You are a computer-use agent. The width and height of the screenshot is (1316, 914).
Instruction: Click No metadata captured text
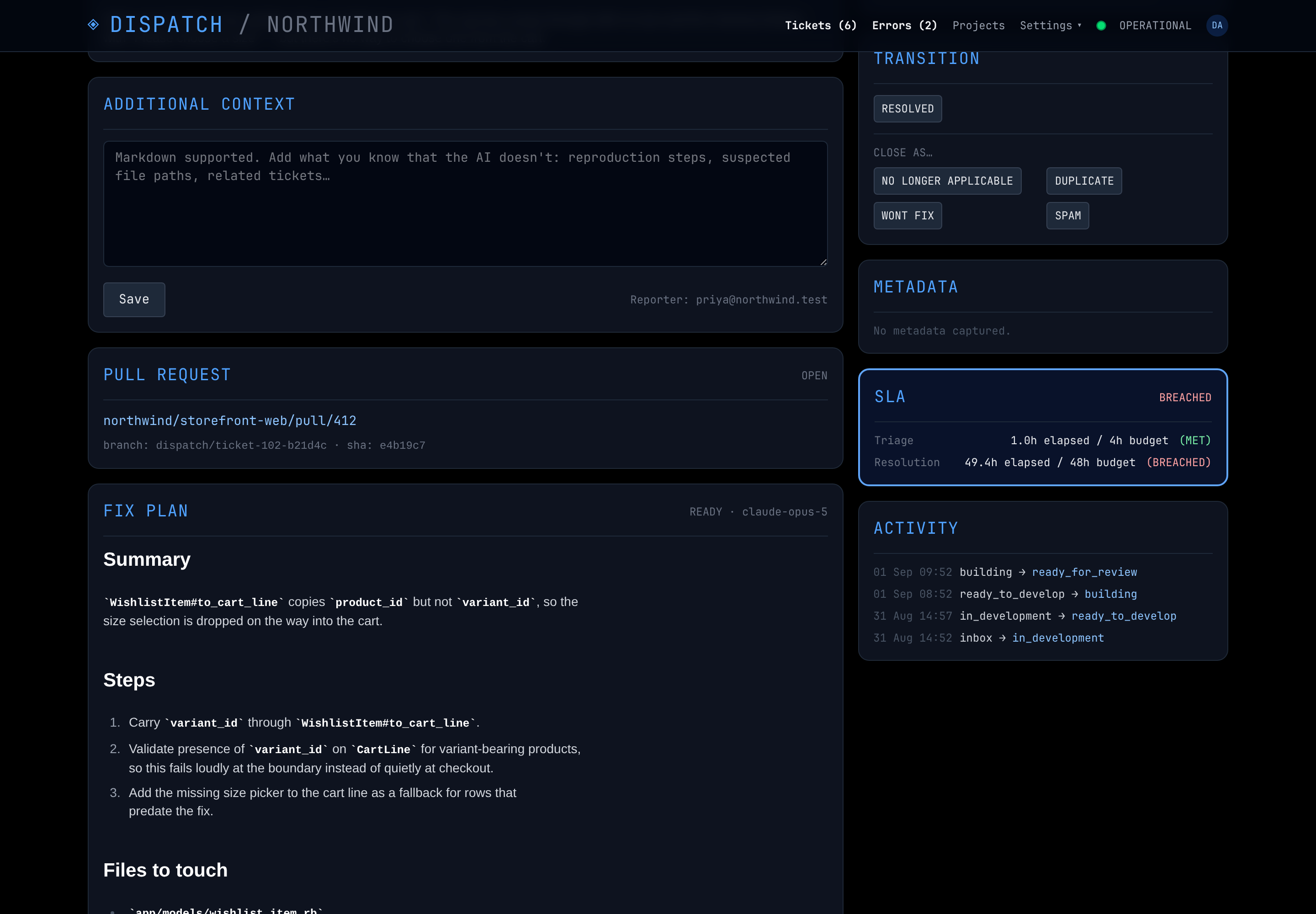[941, 331]
